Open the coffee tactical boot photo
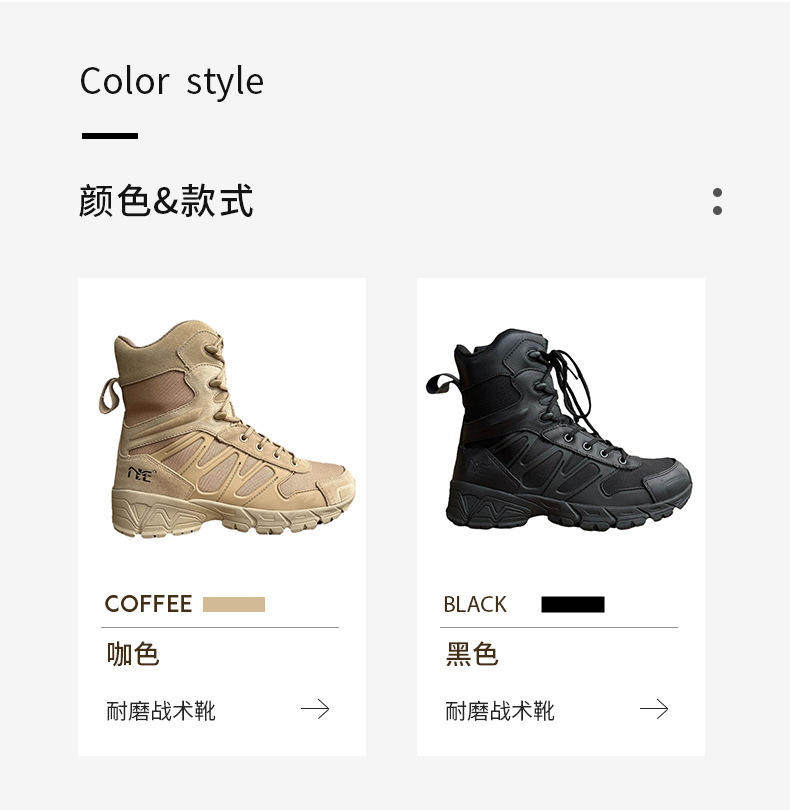This screenshot has height=810, width=790. pyautogui.click(x=228, y=430)
